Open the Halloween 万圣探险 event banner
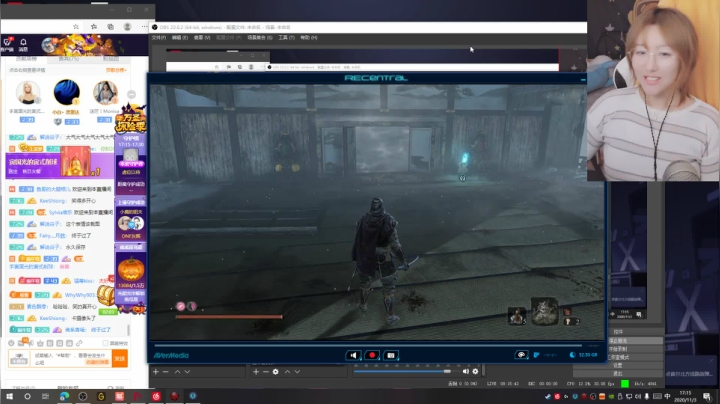The width and height of the screenshot is (720, 404). pyautogui.click(x=131, y=118)
